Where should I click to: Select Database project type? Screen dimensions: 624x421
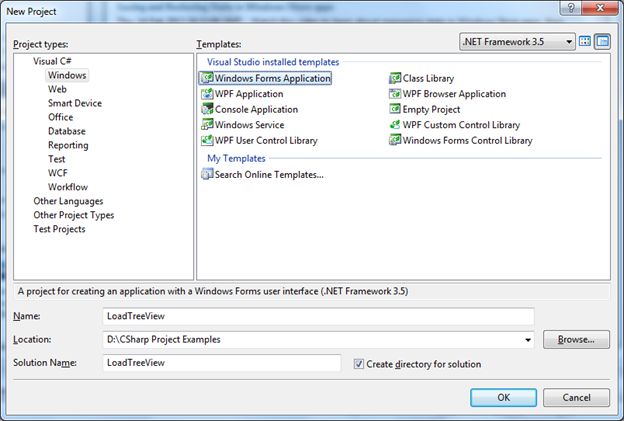coord(66,131)
